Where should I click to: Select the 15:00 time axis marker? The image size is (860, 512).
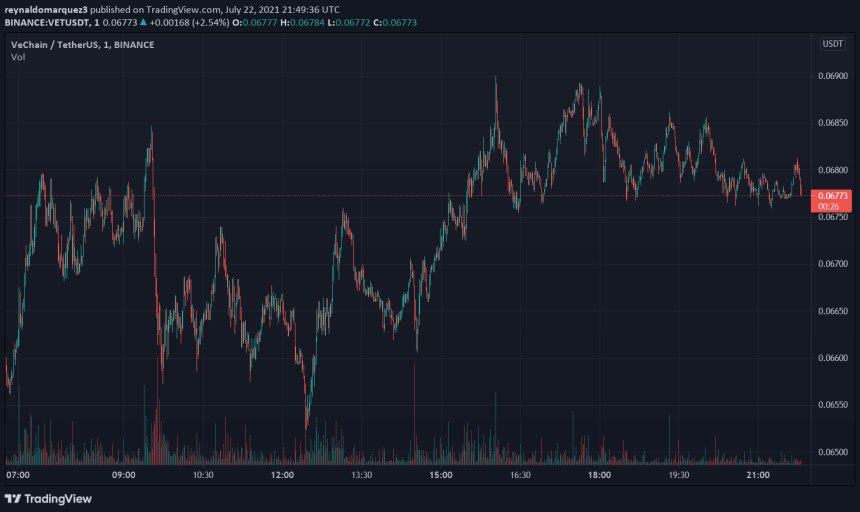440,476
